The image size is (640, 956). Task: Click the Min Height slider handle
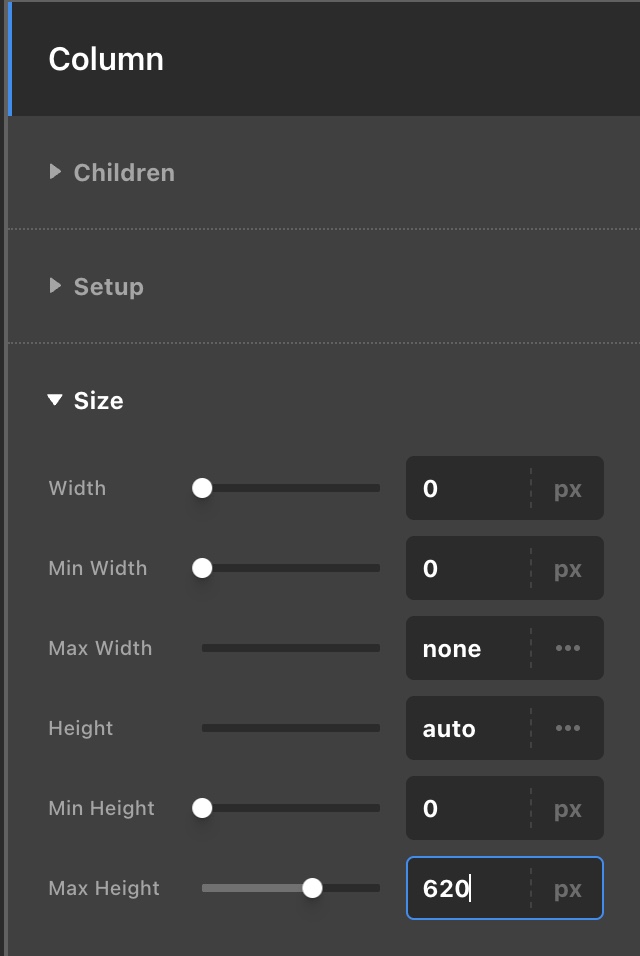[202, 808]
